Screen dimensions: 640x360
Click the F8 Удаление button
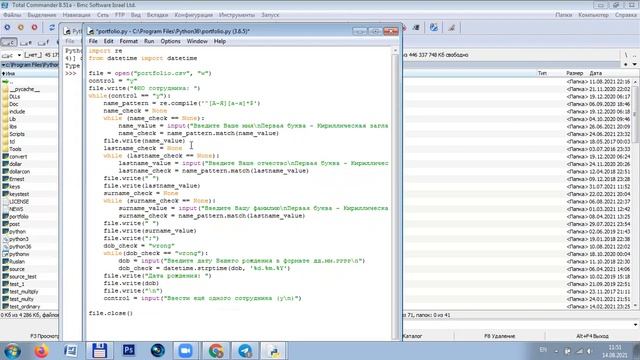coord(499,336)
